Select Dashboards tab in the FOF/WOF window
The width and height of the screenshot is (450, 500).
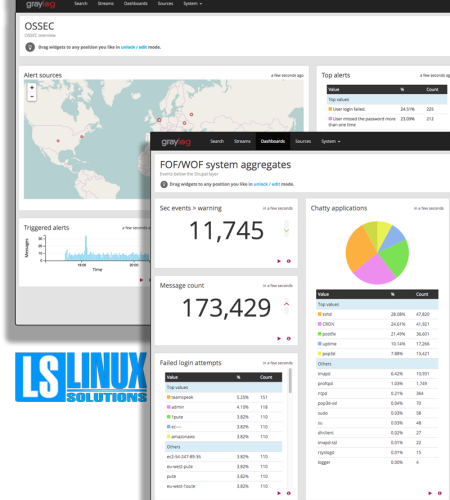pyautogui.click(x=273, y=141)
